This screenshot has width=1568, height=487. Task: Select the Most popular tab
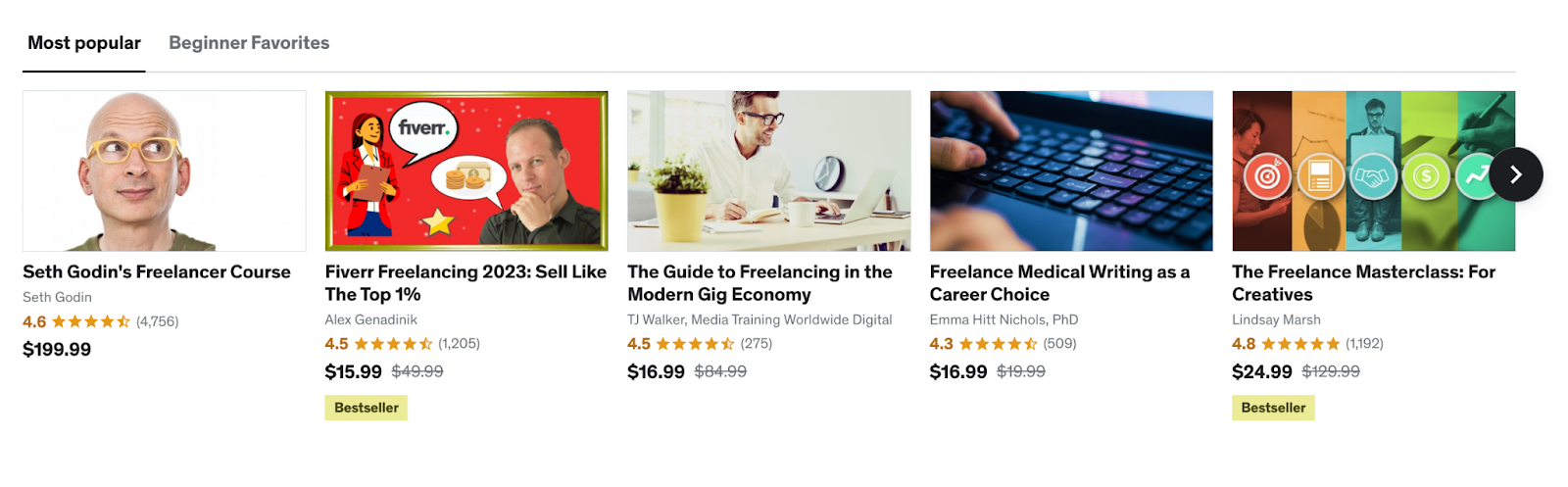coord(84,43)
